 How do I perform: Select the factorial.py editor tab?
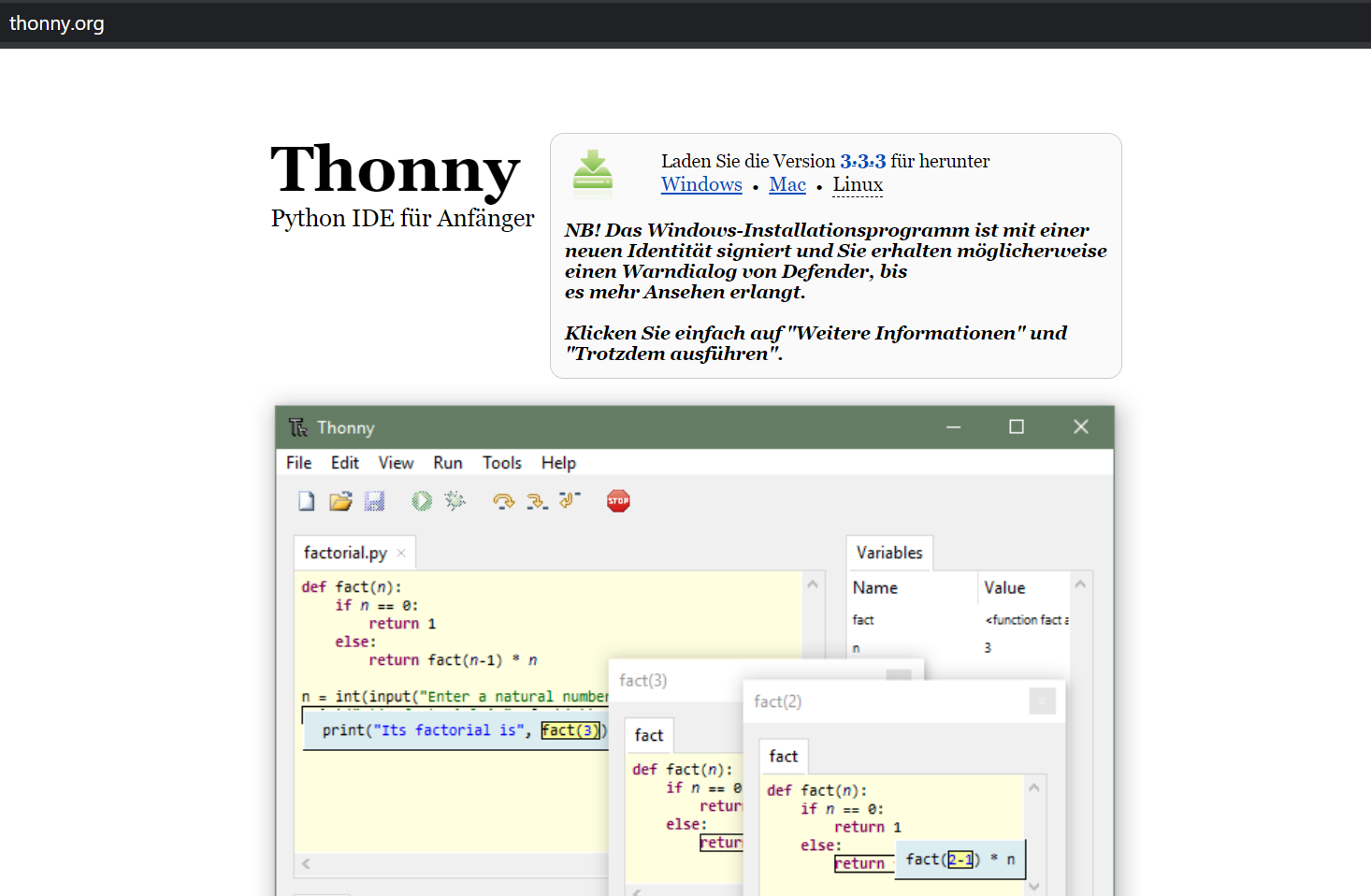pos(344,553)
